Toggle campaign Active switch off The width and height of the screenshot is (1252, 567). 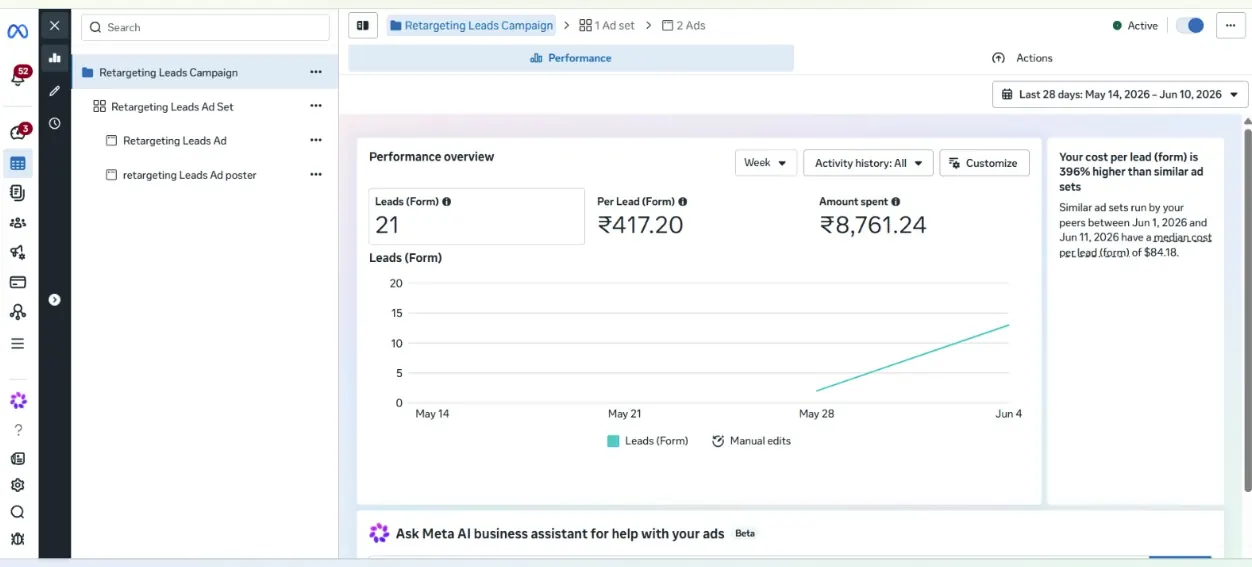1190,26
